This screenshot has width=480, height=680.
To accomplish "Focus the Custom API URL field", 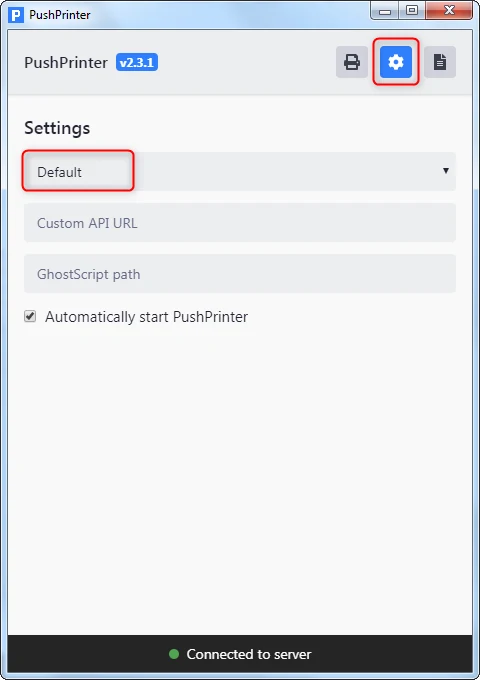I will pos(240,222).
